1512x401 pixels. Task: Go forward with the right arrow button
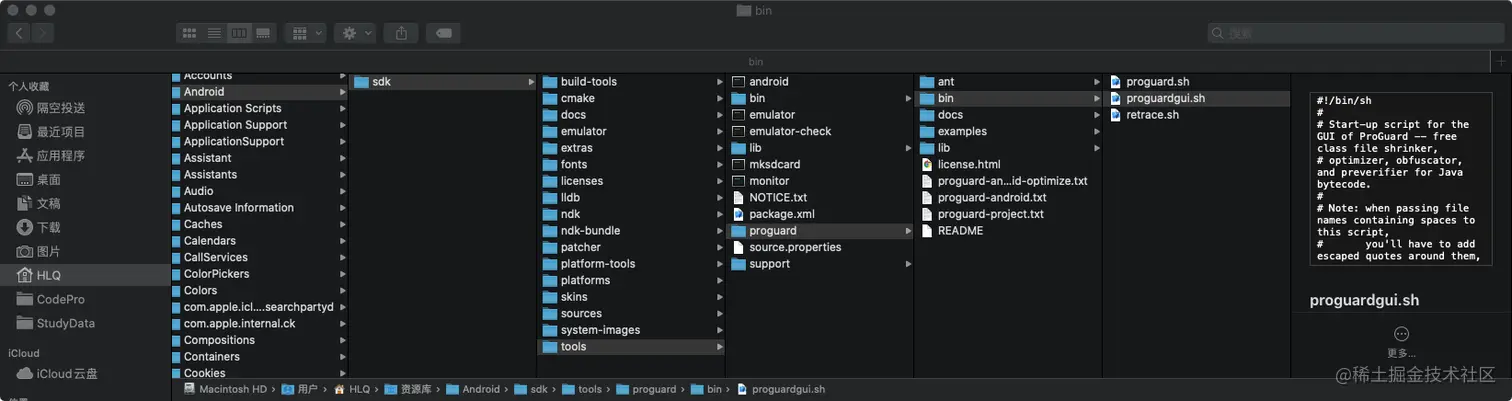click(x=43, y=33)
